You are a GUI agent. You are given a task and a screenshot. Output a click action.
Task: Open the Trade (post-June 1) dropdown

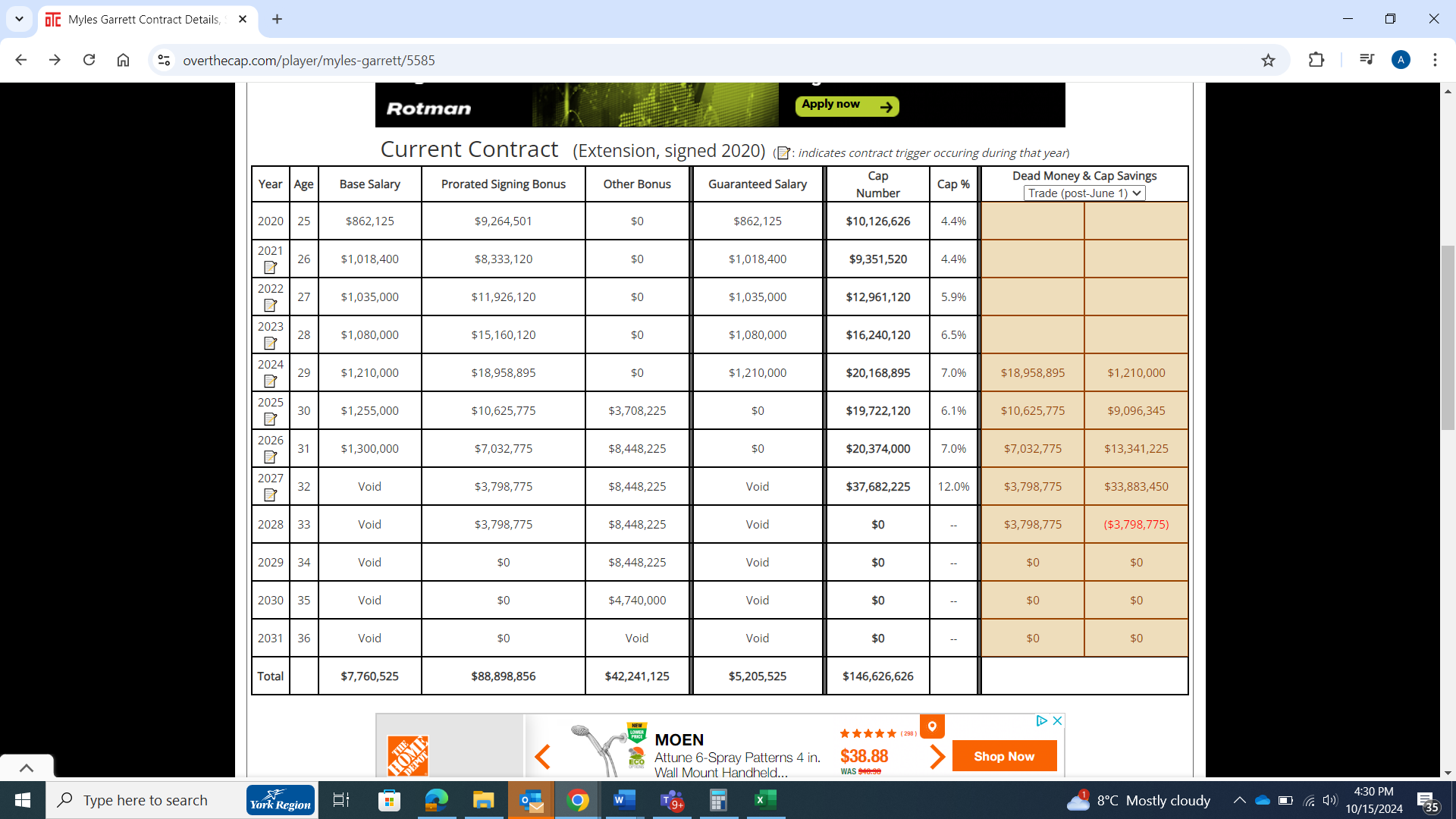(1084, 193)
